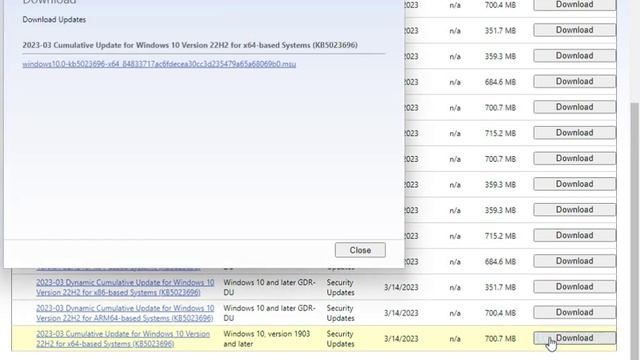
Task: Select the dialog heading 2023-03 Cumulative Update (KB5023696)
Action: tap(190, 45)
